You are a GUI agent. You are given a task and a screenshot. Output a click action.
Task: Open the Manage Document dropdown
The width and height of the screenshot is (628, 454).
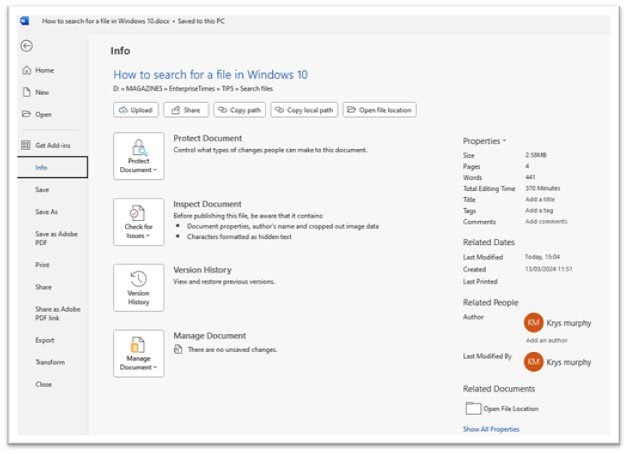(139, 354)
